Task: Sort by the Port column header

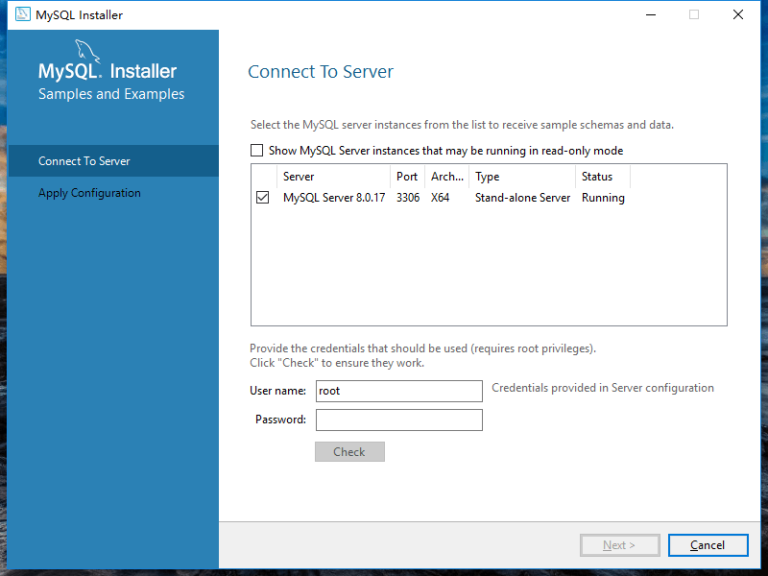Action: 408,176
